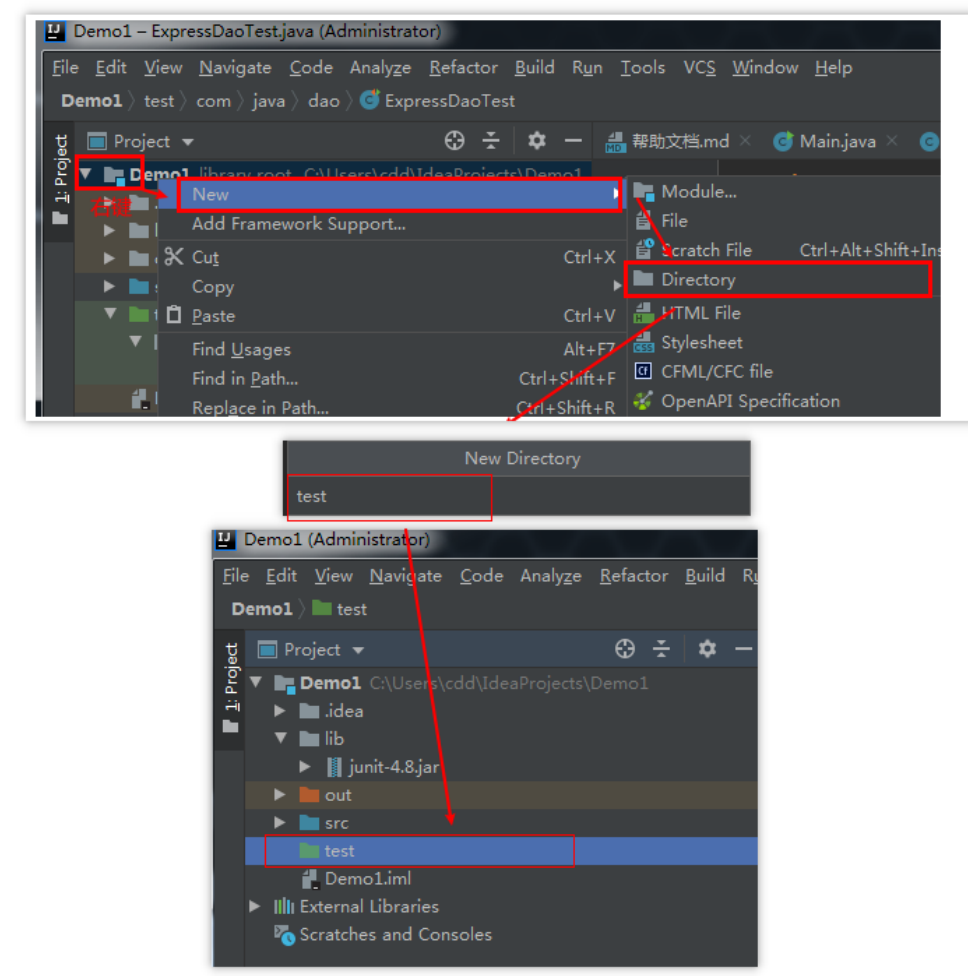Click the HTML File icon in submenu

[643, 313]
